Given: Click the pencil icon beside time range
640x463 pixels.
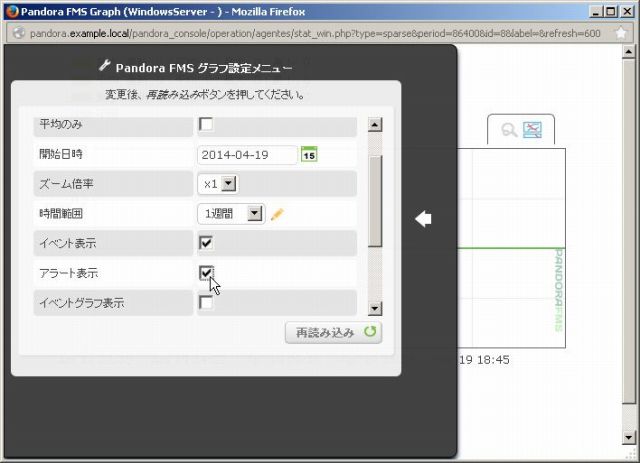Looking at the screenshot, I should [x=277, y=214].
